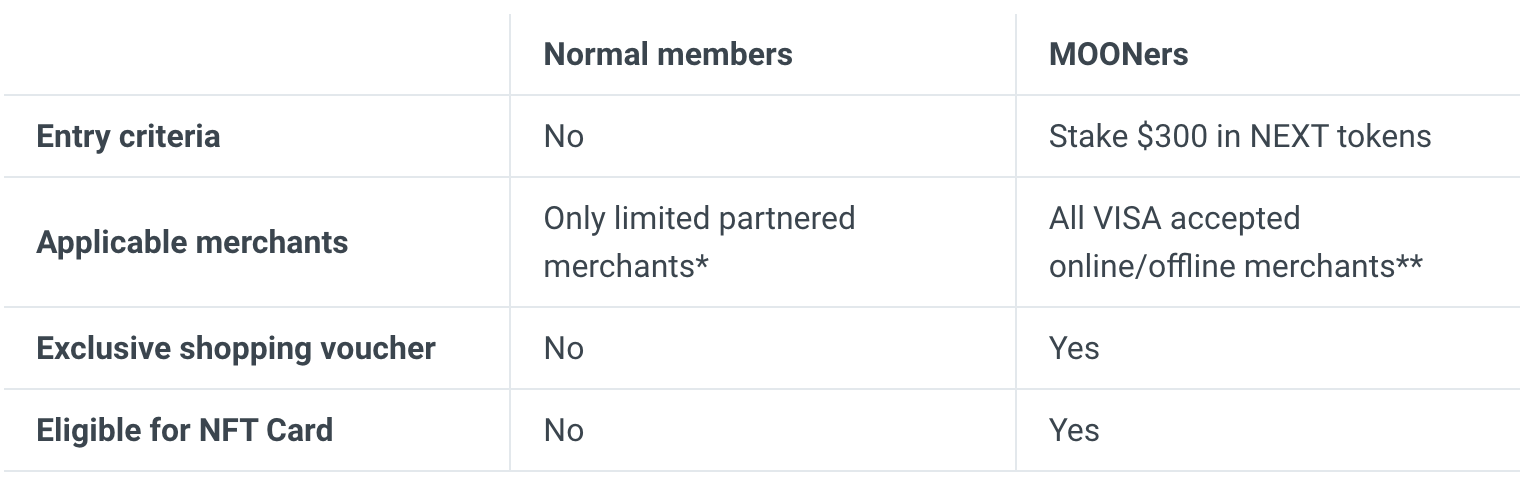Select the Stake $300 in NEXT tokens cell
This screenshot has width=1530, height=482.
[x=1239, y=136]
